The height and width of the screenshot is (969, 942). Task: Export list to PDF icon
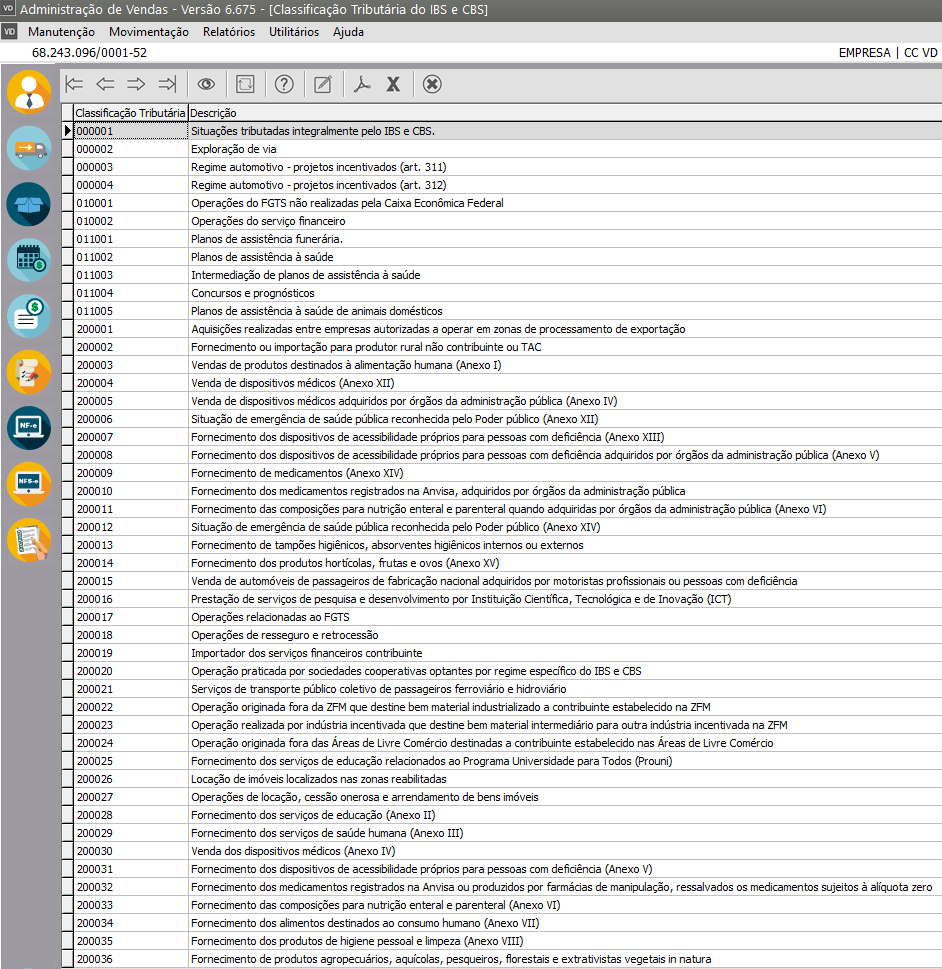click(362, 84)
